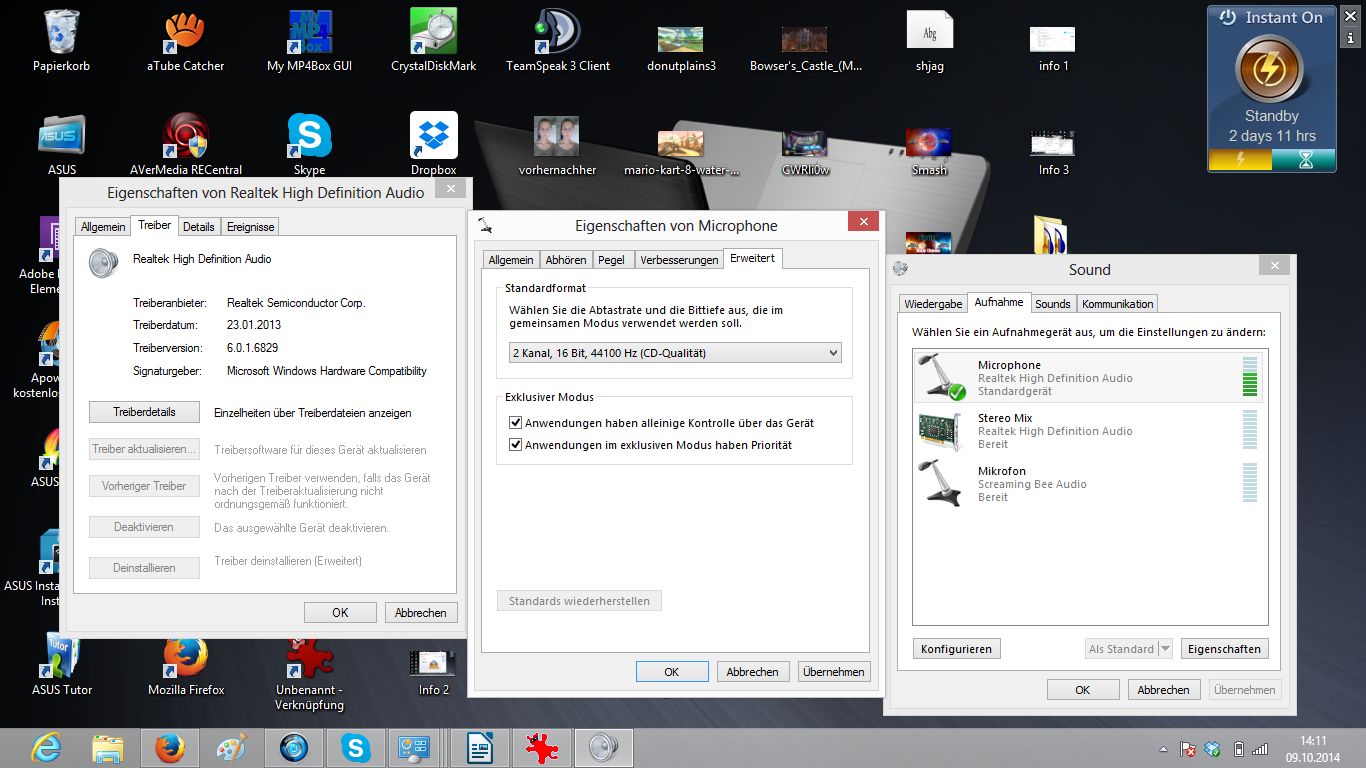Switch to Verbesserungen tab
This screenshot has width=1366, height=768.
pyautogui.click(x=680, y=259)
